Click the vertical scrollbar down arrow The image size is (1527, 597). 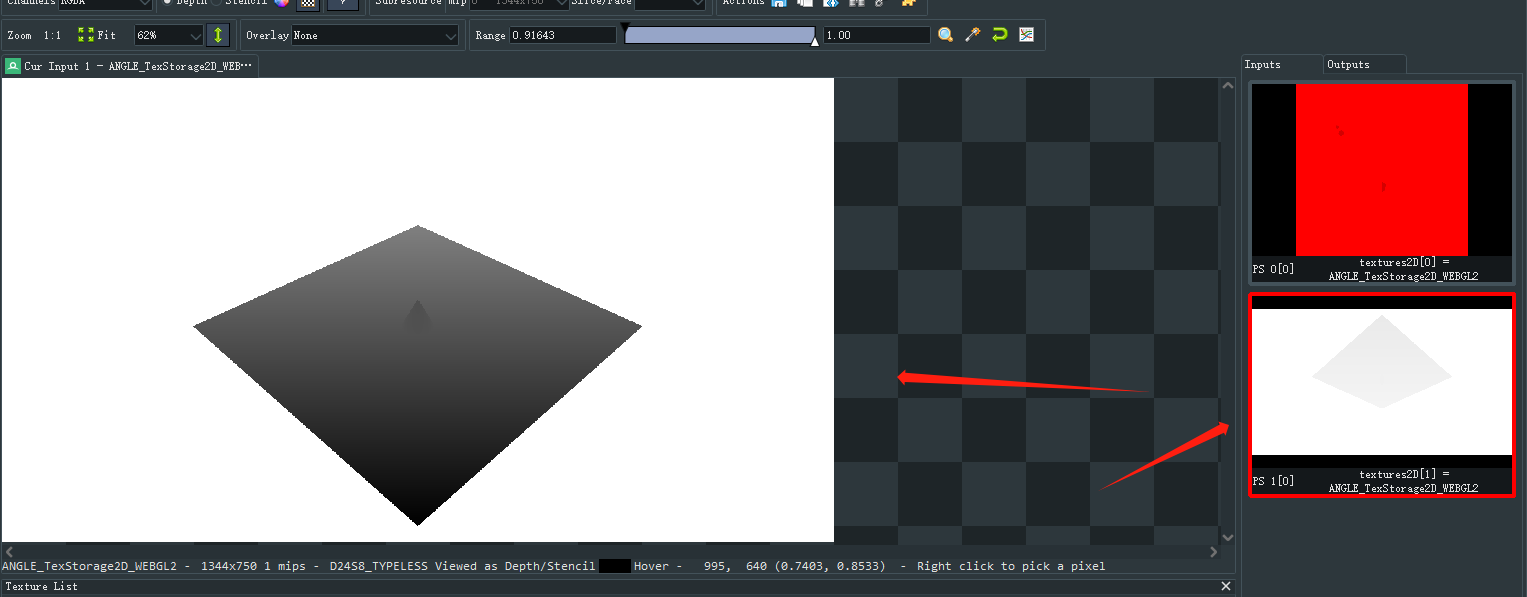(x=1226, y=536)
